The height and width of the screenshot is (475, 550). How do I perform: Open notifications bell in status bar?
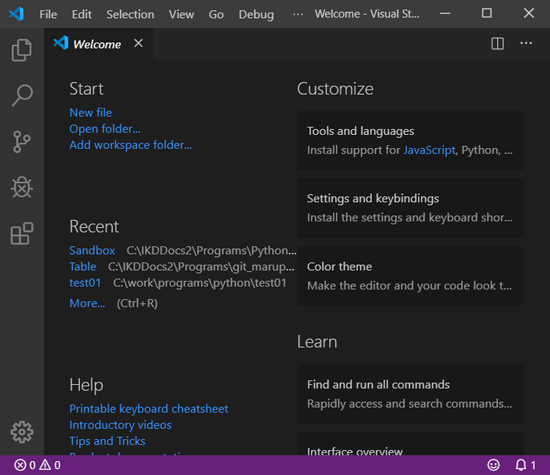coord(525,465)
